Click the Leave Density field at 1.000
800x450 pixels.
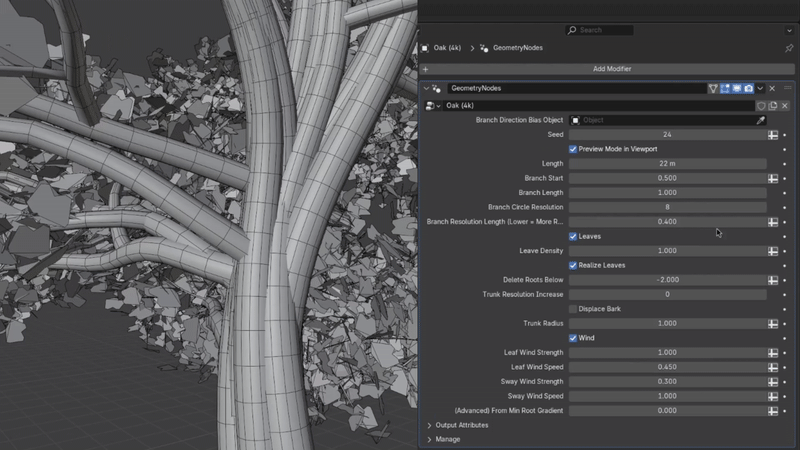pyautogui.click(x=667, y=251)
